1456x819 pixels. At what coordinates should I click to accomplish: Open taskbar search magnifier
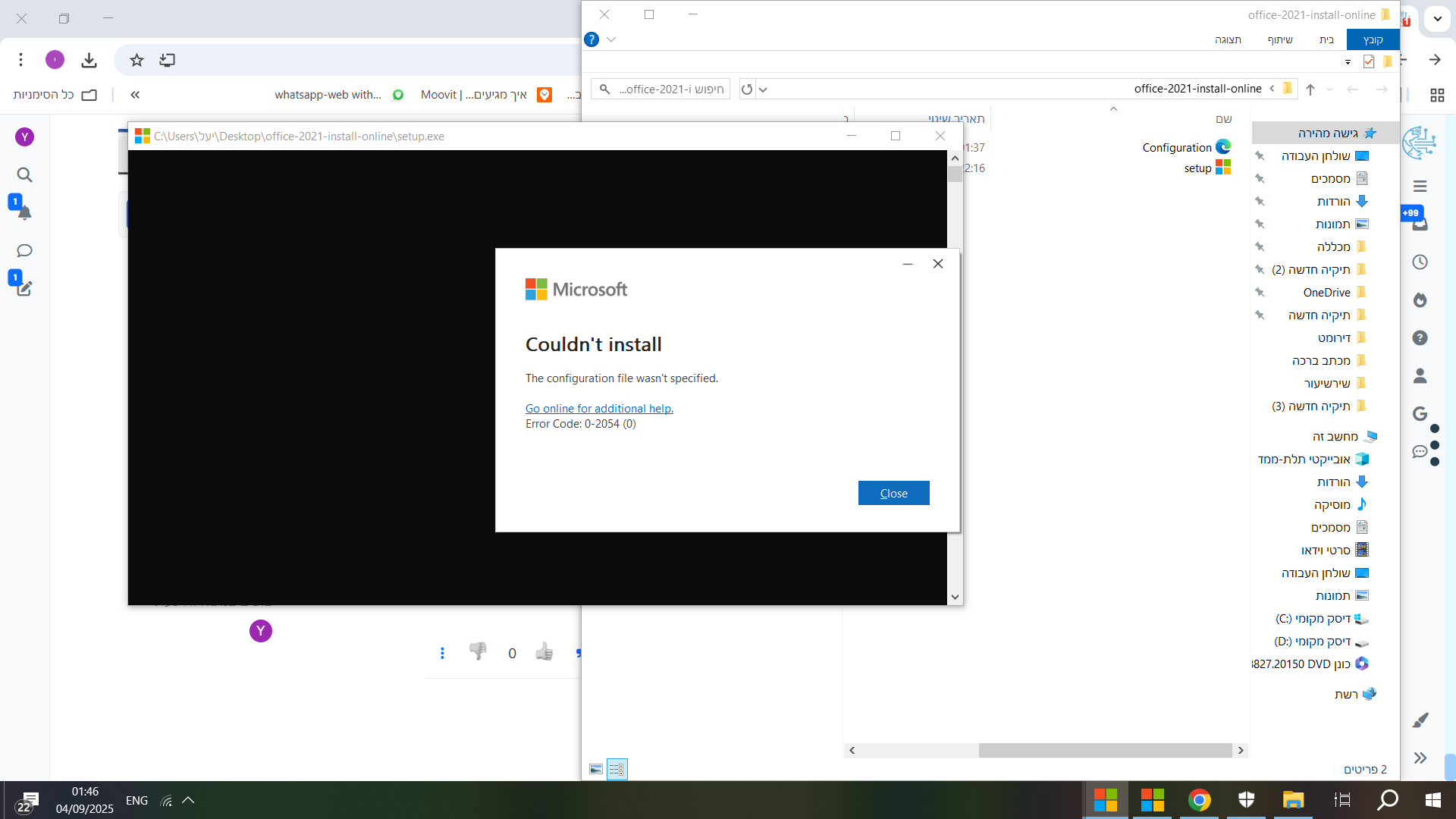tap(1387, 800)
